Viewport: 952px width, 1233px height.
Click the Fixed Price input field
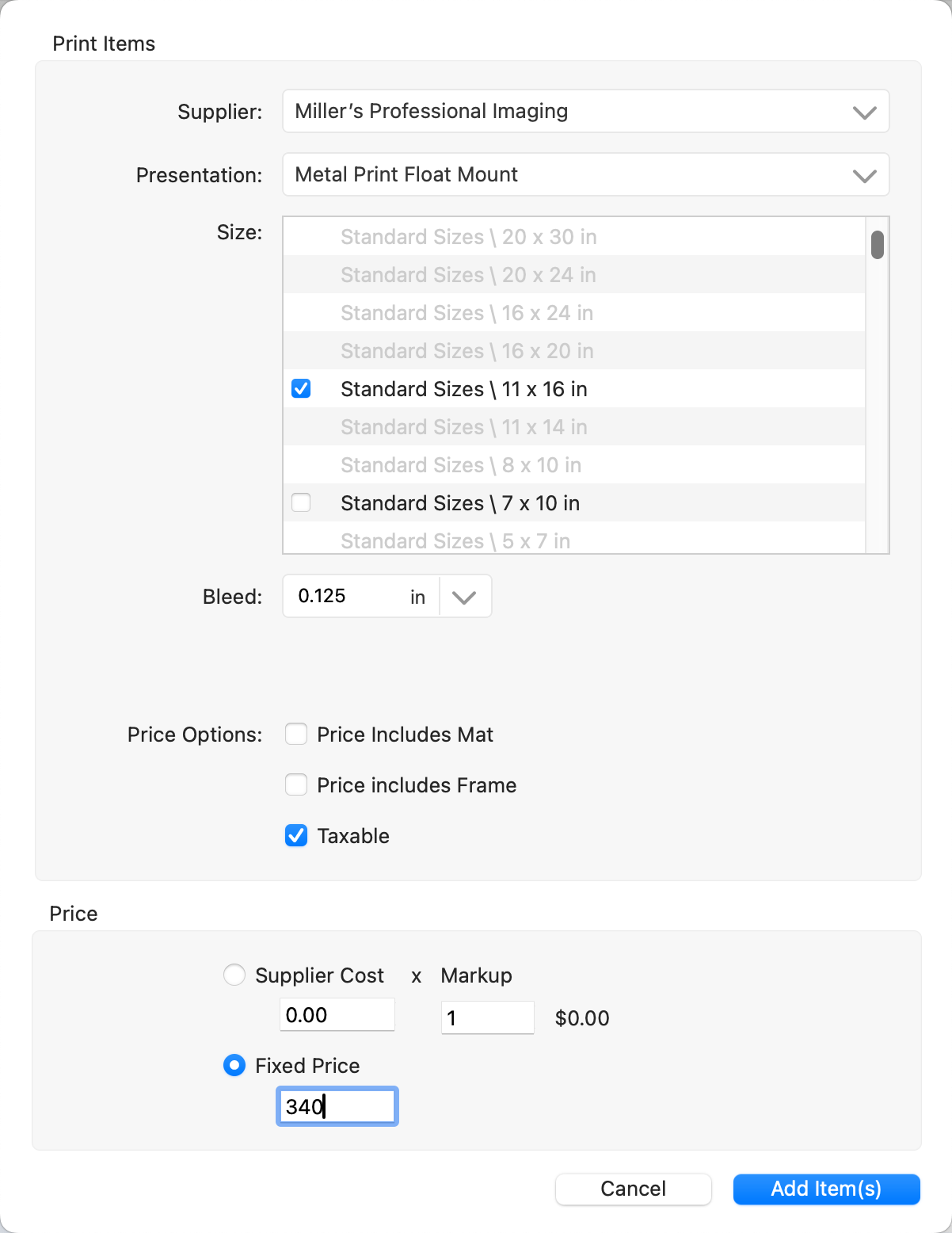pyautogui.click(x=337, y=1107)
